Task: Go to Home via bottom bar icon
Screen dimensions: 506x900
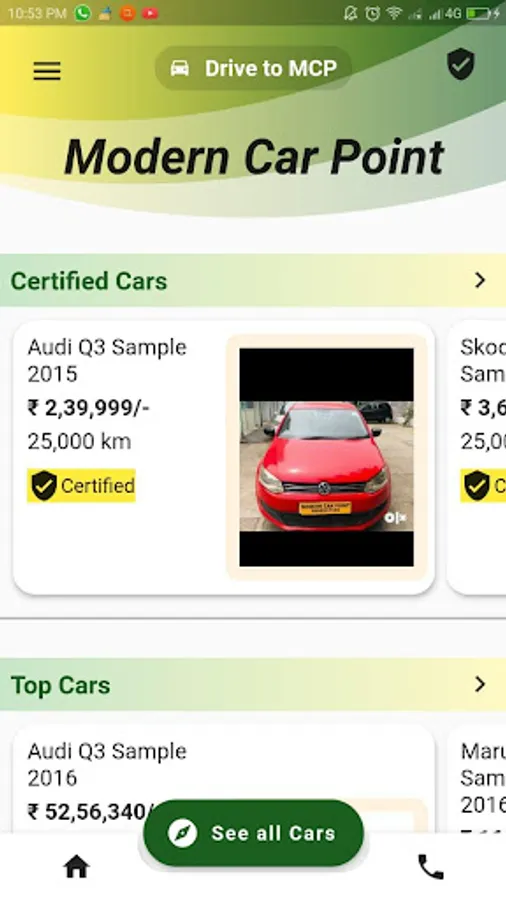Action: [76, 867]
